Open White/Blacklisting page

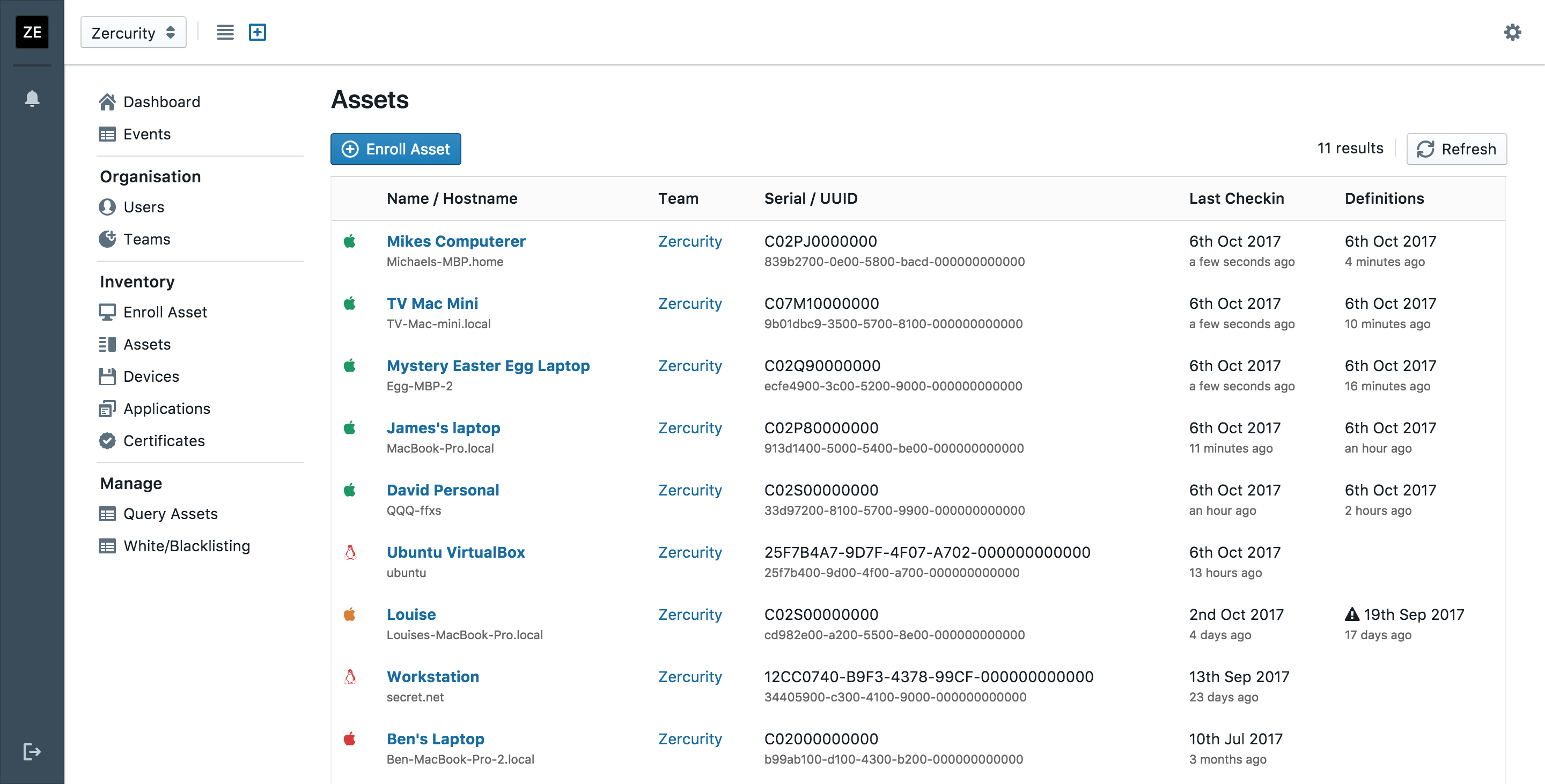187,546
